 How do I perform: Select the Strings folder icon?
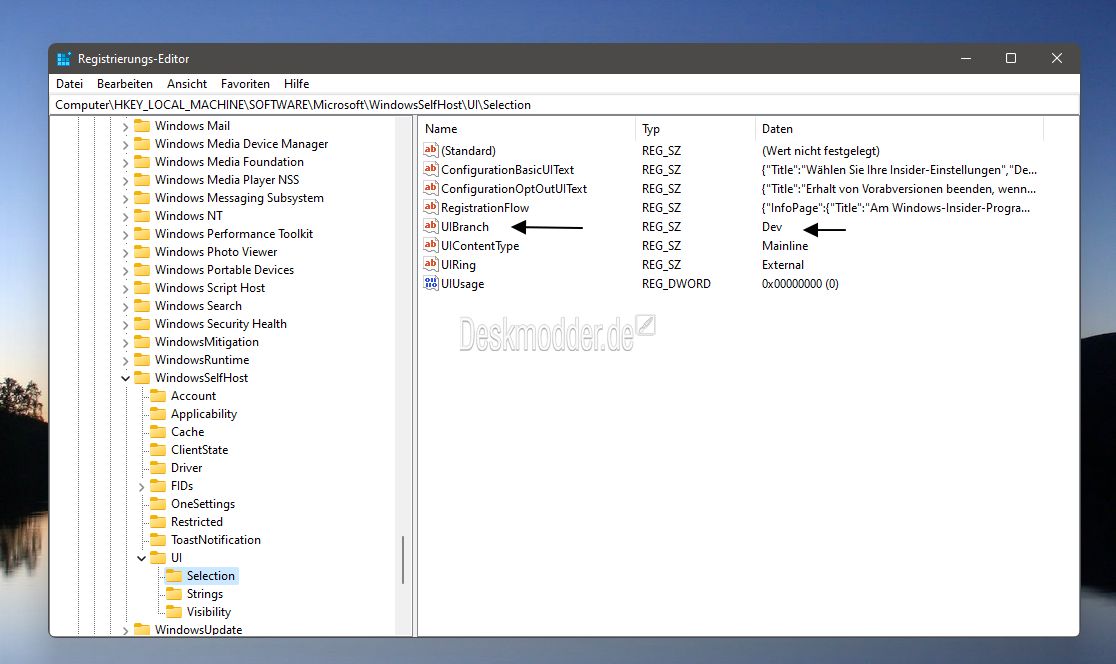click(x=174, y=594)
